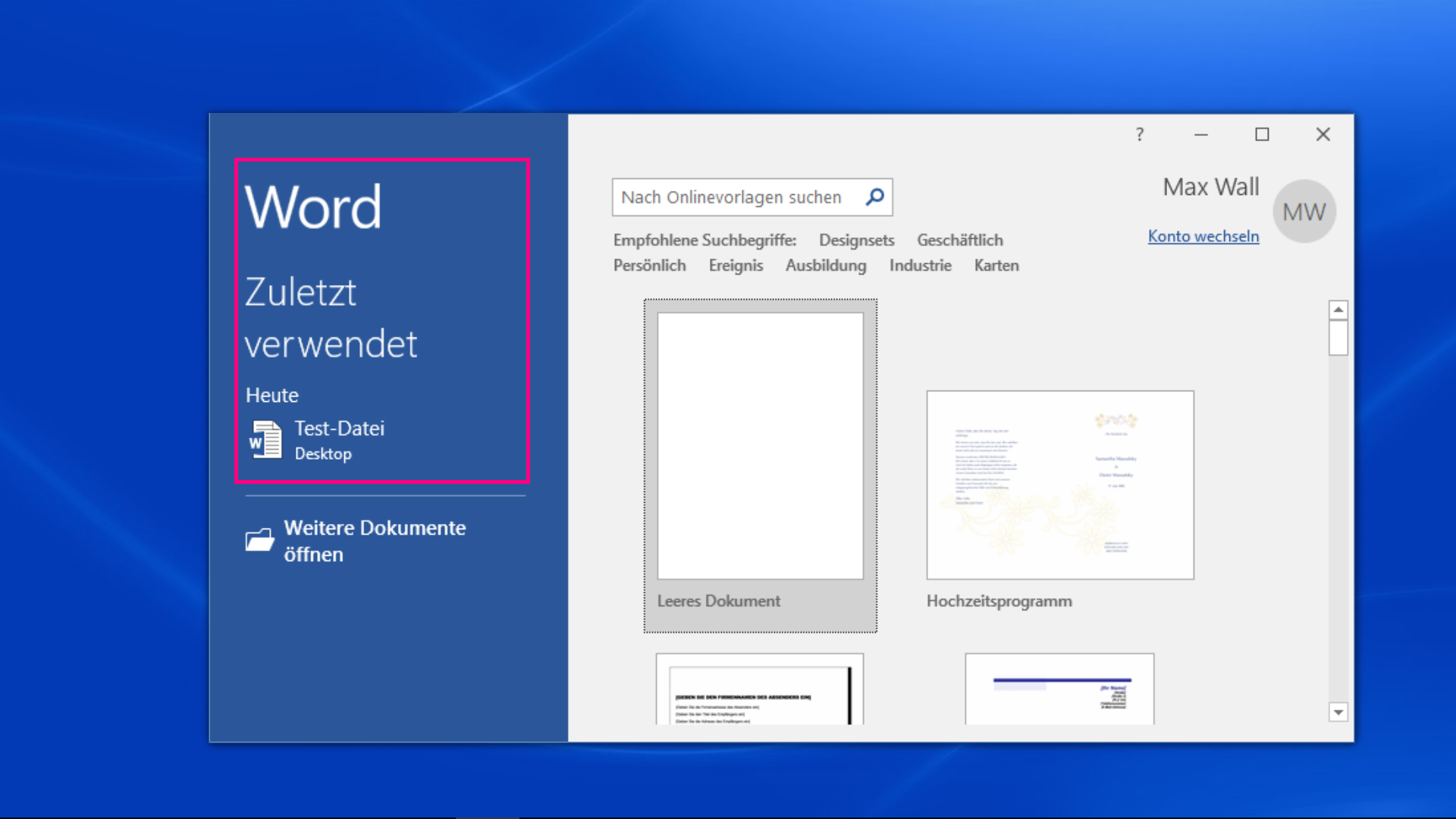Screen dimensions: 1456x819
Task: Minimize the Word start window
Action: point(1200,135)
